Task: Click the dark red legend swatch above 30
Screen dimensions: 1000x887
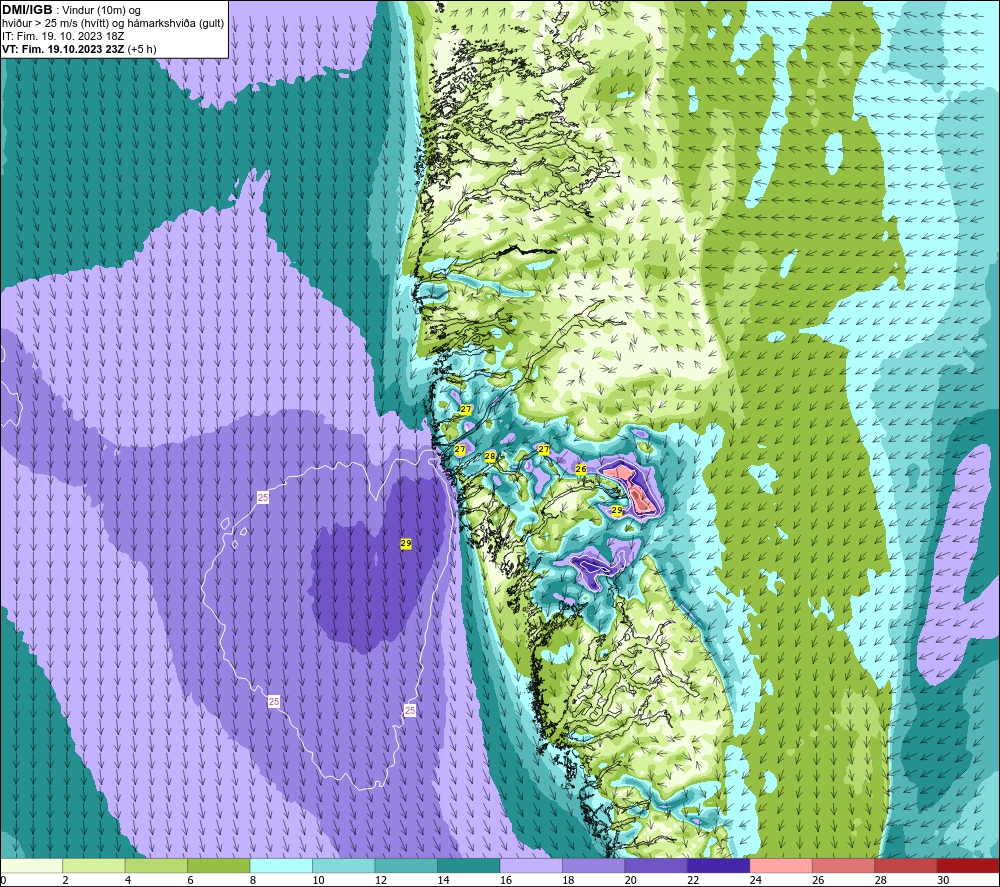Action: [x=969, y=865]
